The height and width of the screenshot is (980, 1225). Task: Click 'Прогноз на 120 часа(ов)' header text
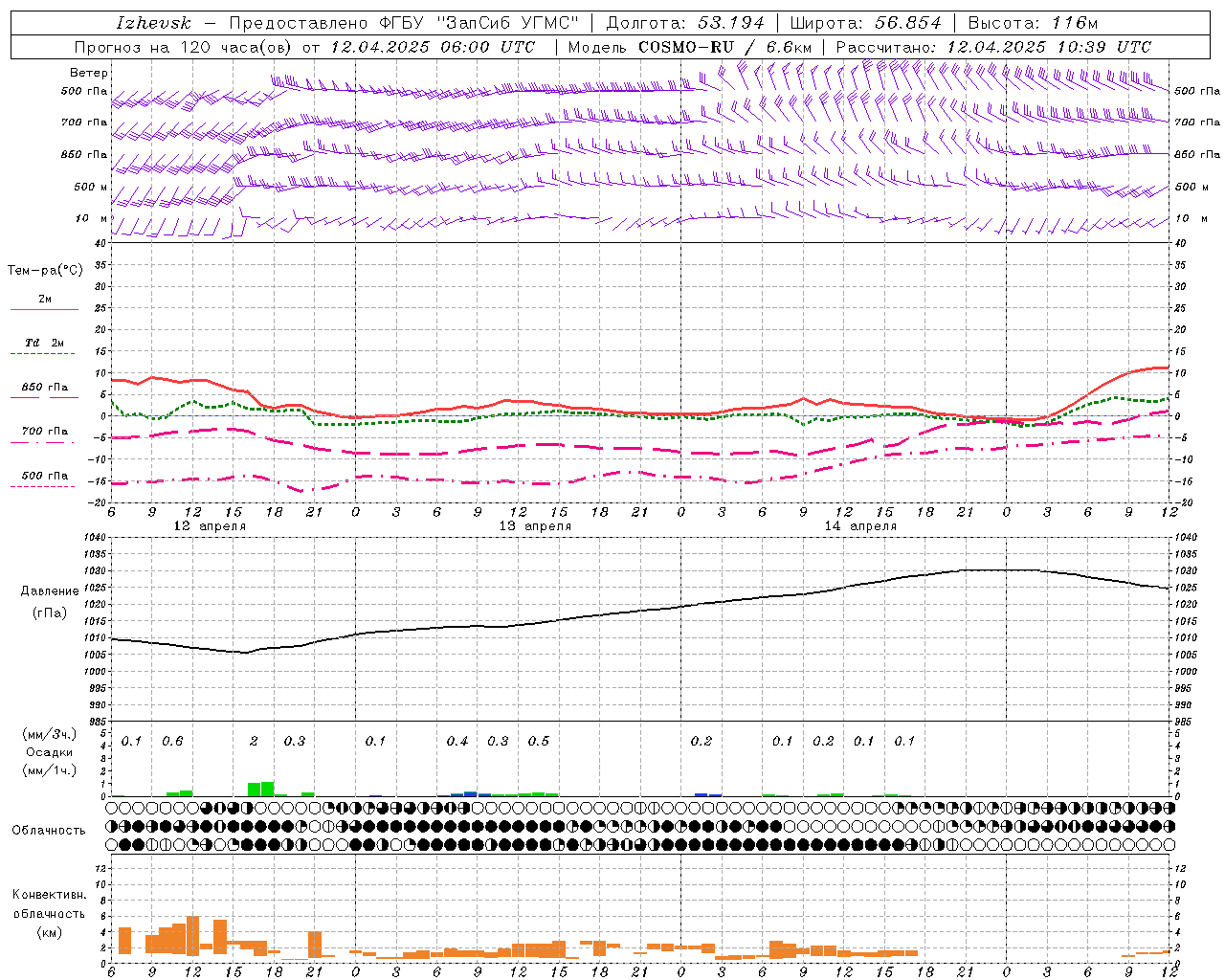(183, 47)
